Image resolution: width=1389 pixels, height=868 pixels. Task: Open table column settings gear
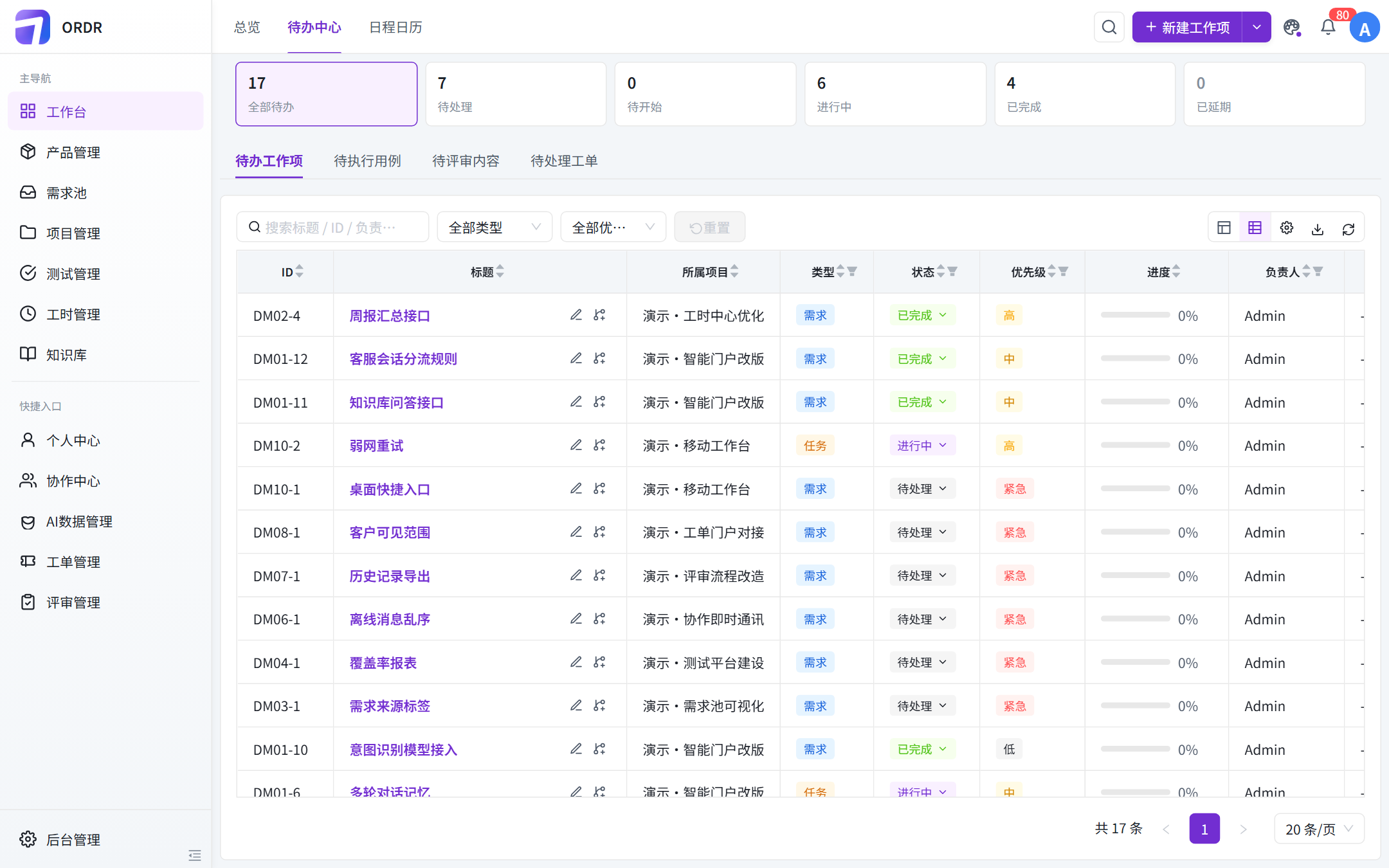coord(1286,228)
